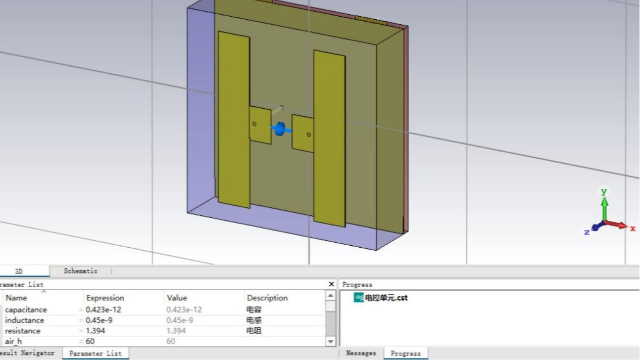
Task: Edit inductance expression 0.45e-9
Action: (99, 320)
